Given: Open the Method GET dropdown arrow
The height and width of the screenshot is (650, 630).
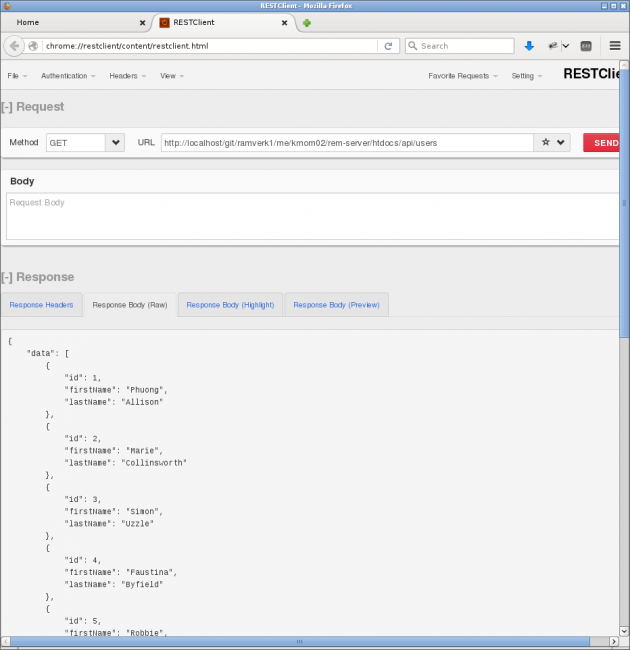Looking at the screenshot, I should click(116, 143).
